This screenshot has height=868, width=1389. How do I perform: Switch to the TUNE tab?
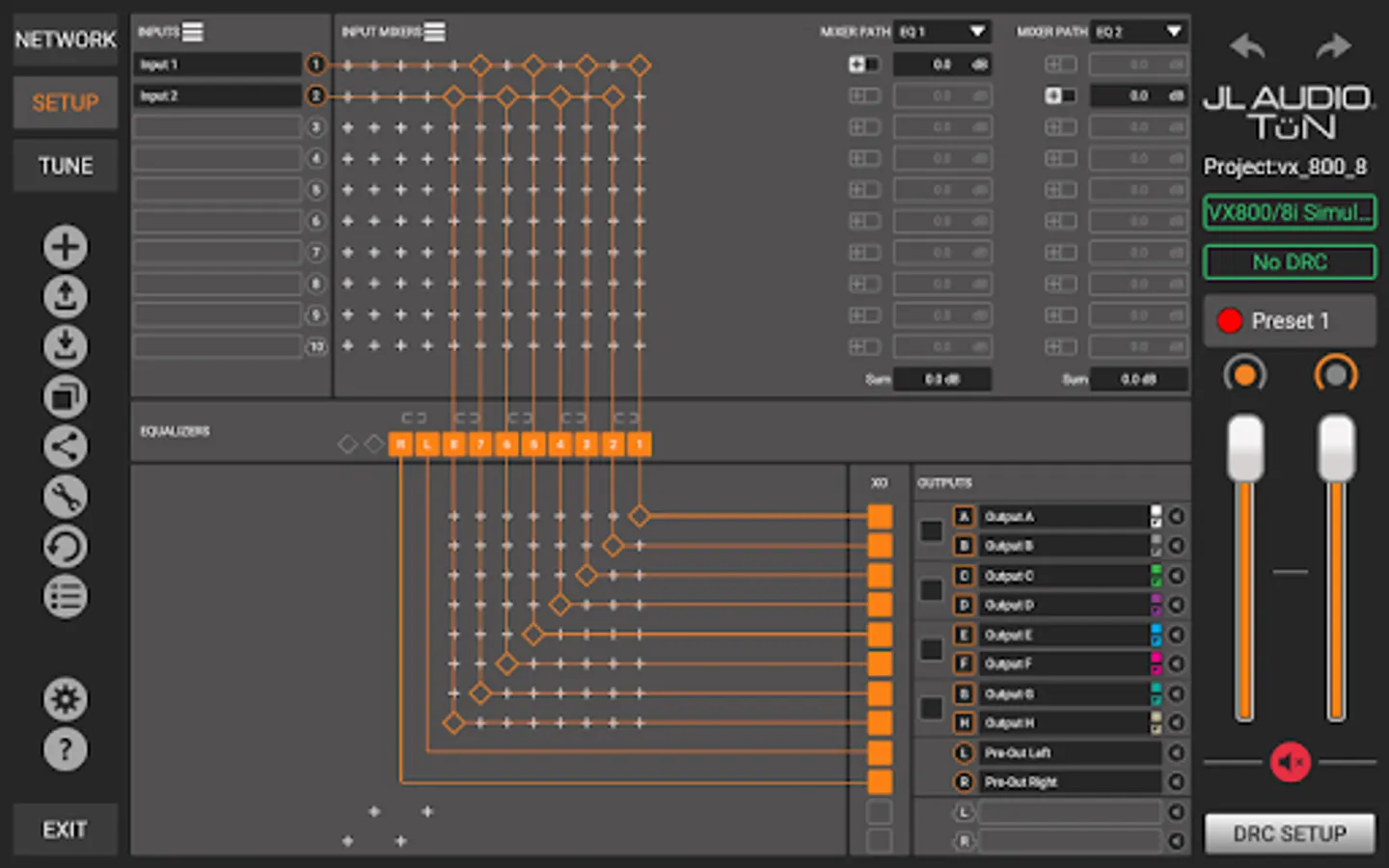(66, 166)
